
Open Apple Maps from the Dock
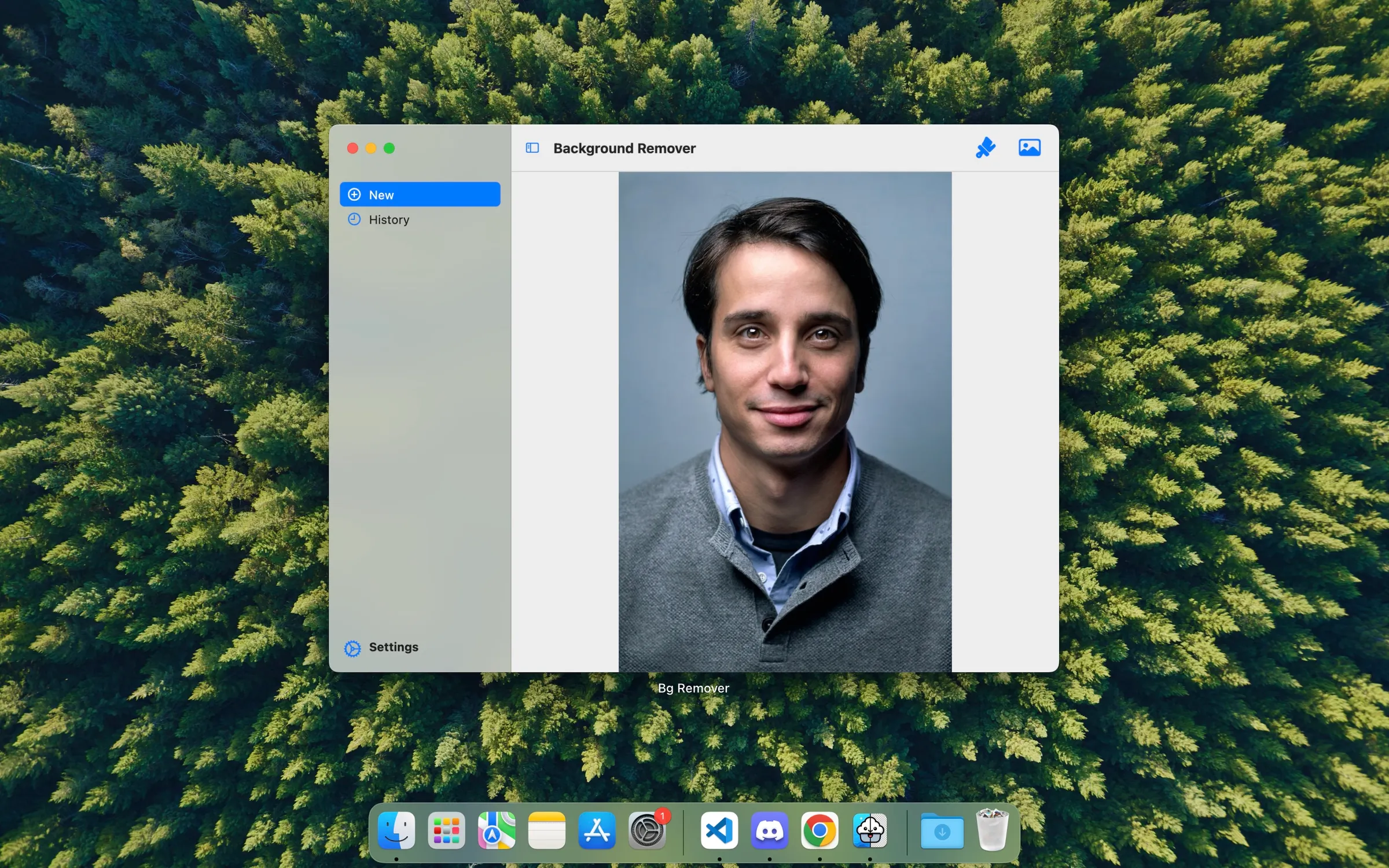[x=497, y=832]
